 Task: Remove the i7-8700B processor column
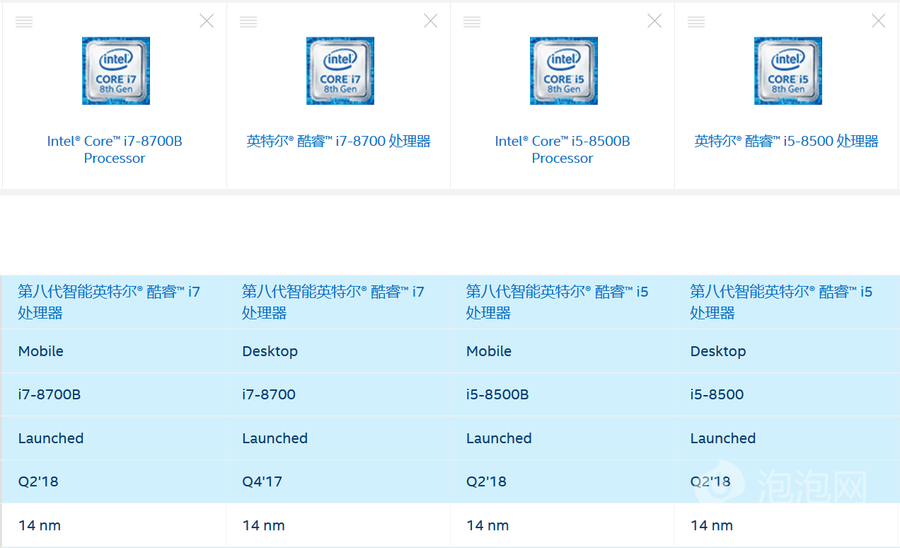pyautogui.click(x=207, y=21)
